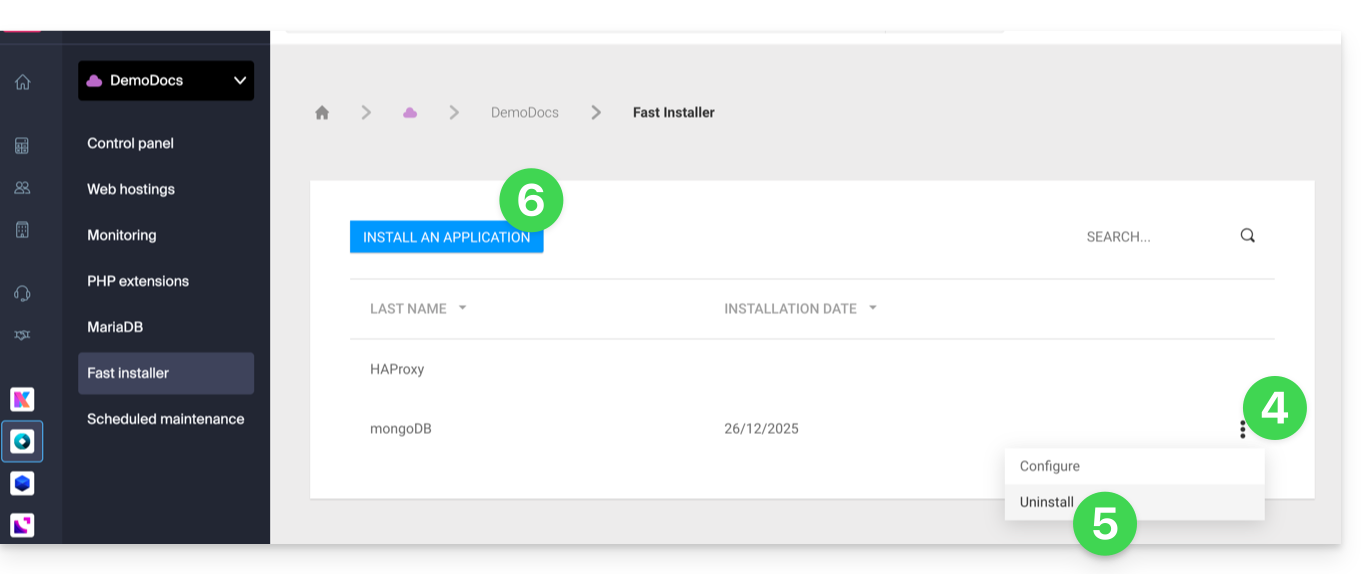Go to DemoDocs in breadcrumb
This screenshot has height=574, width=1371.
point(524,113)
